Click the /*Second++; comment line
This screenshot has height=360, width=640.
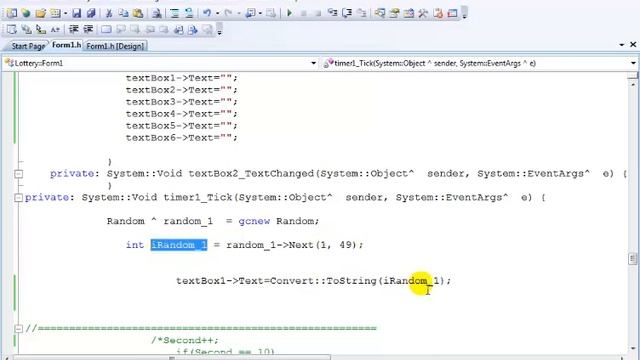click(185, 340)
